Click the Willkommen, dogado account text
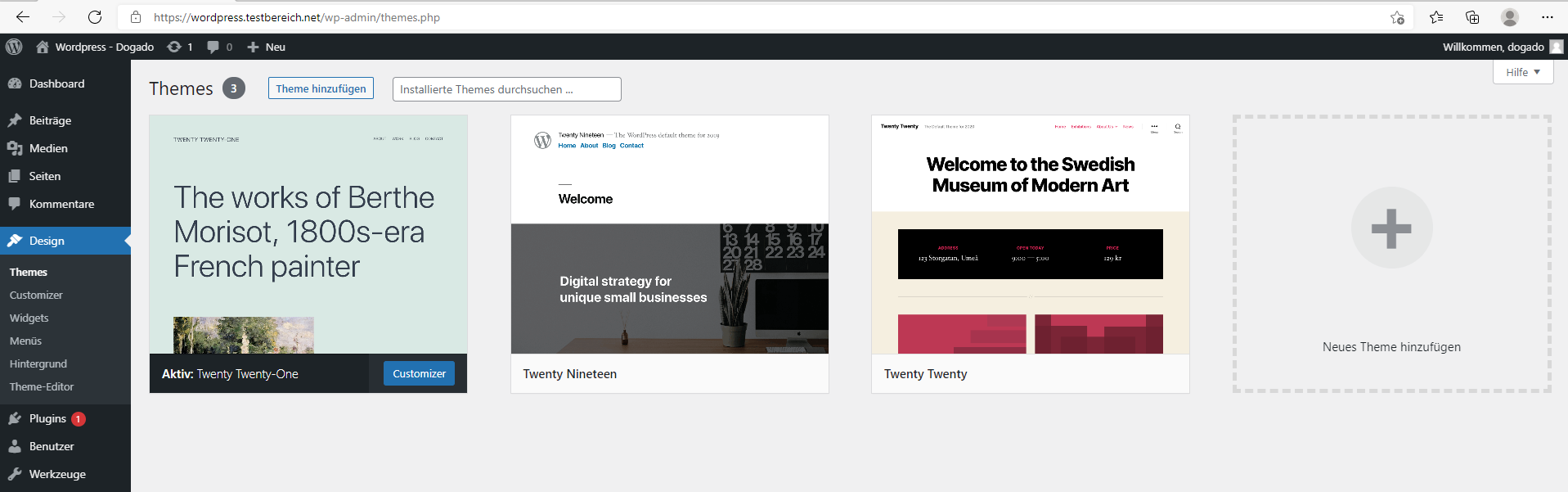Screen dimensions: 1568x492 point(1494,47)
